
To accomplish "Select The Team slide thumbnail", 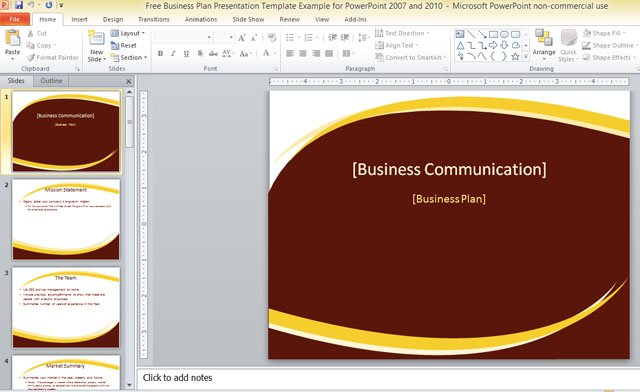I will (x=66, y=308).
